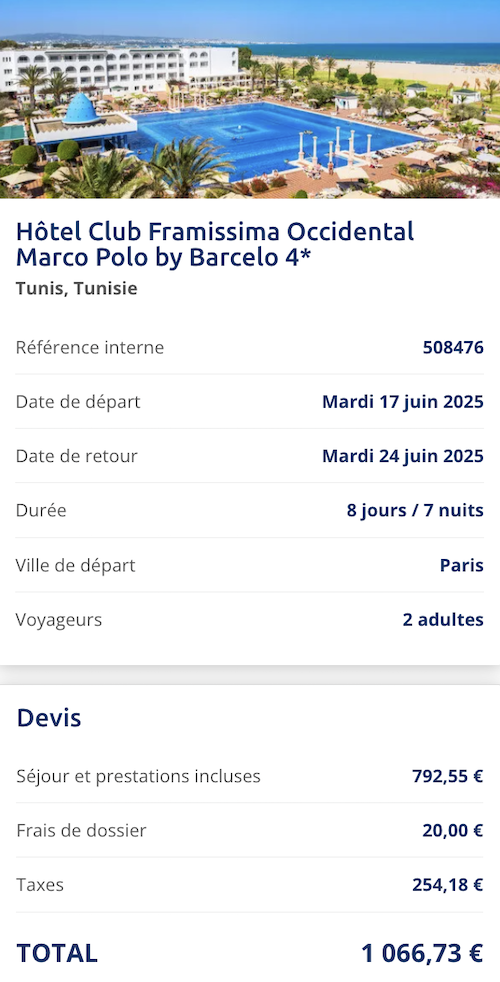The height and width of the screenshot is (982, 500).
Task: Tap the Séjour et prestations incluses line
Action: (x=250, y=777)
